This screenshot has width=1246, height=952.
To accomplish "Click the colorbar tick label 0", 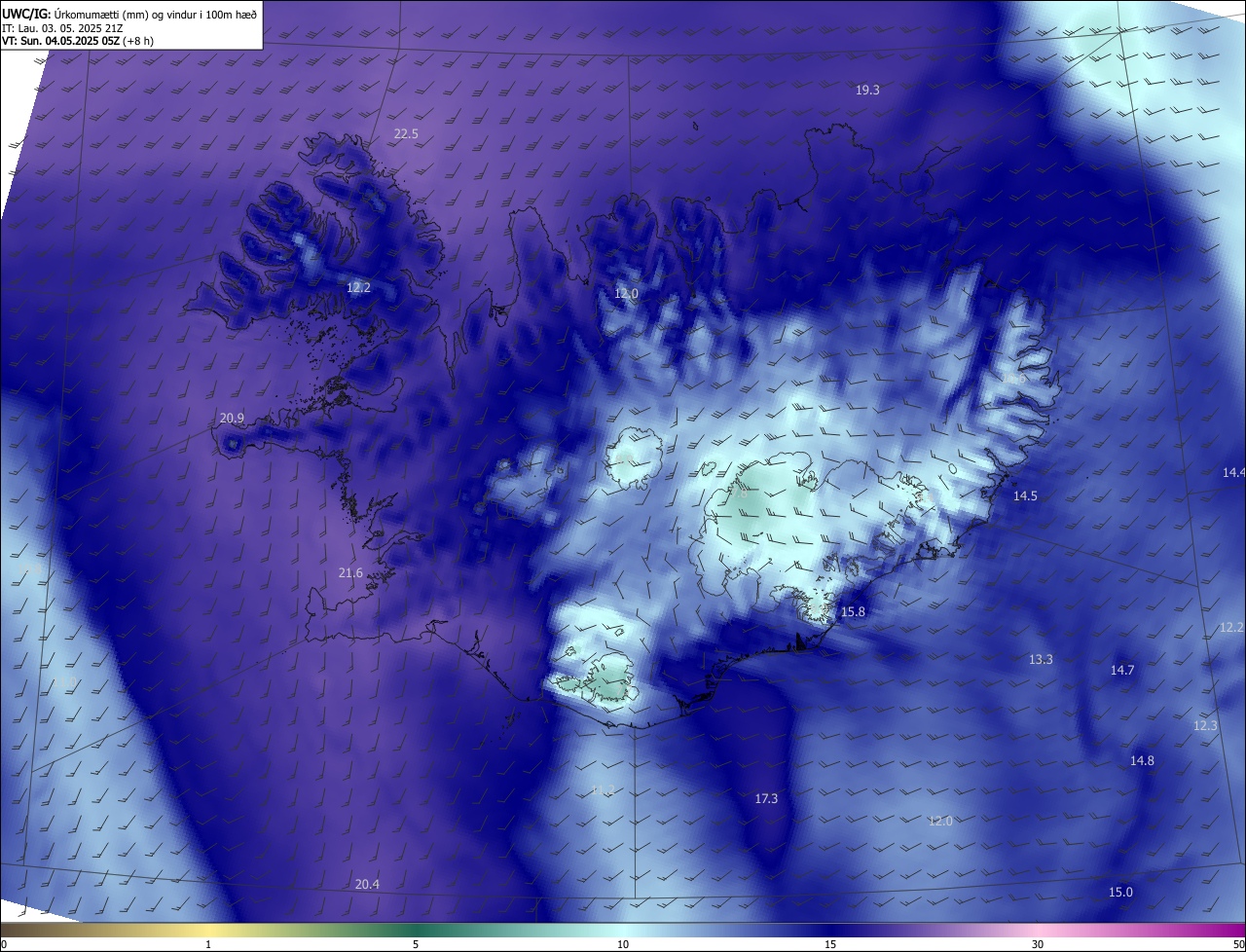I will click(3, 945).
